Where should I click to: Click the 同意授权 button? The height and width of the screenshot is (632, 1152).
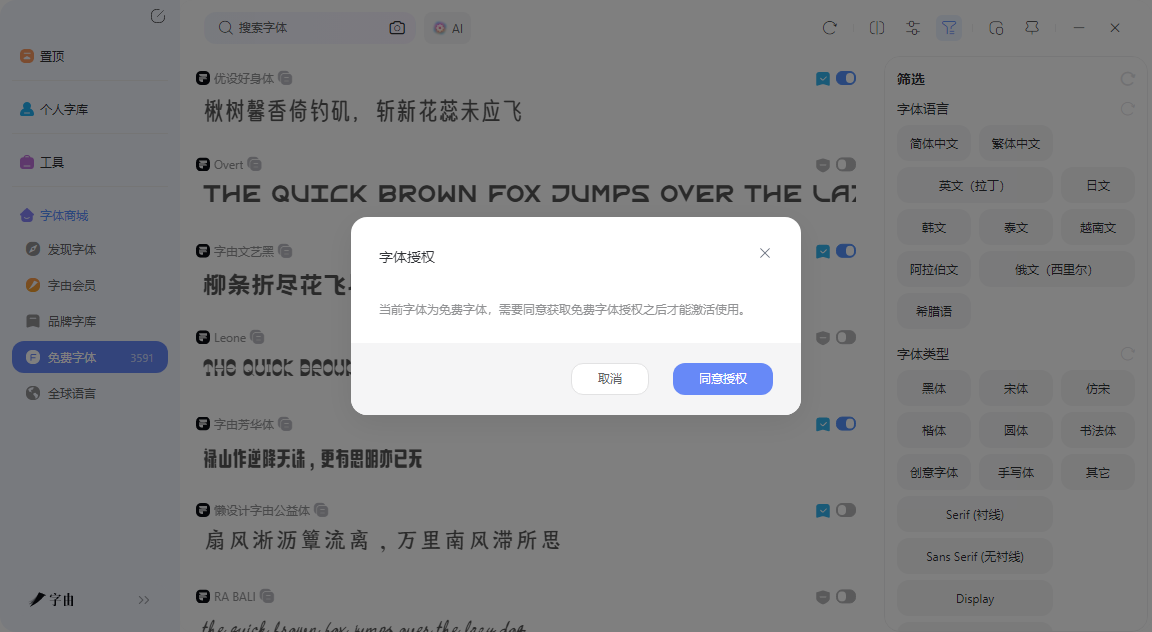(723, 378)
